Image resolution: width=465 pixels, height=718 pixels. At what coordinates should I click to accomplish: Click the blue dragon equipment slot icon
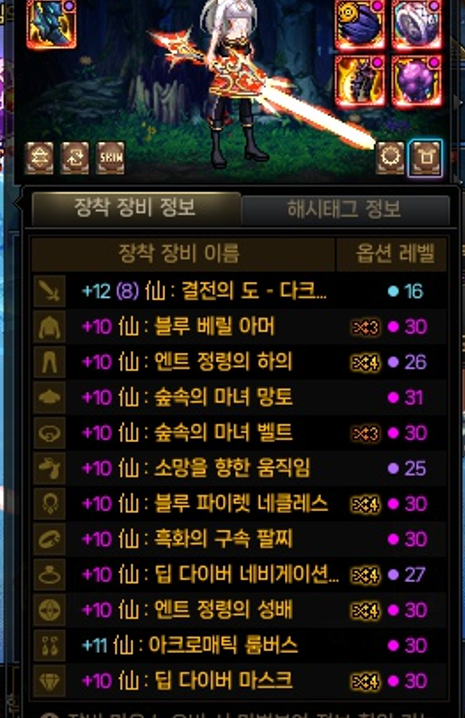point(51,23)
